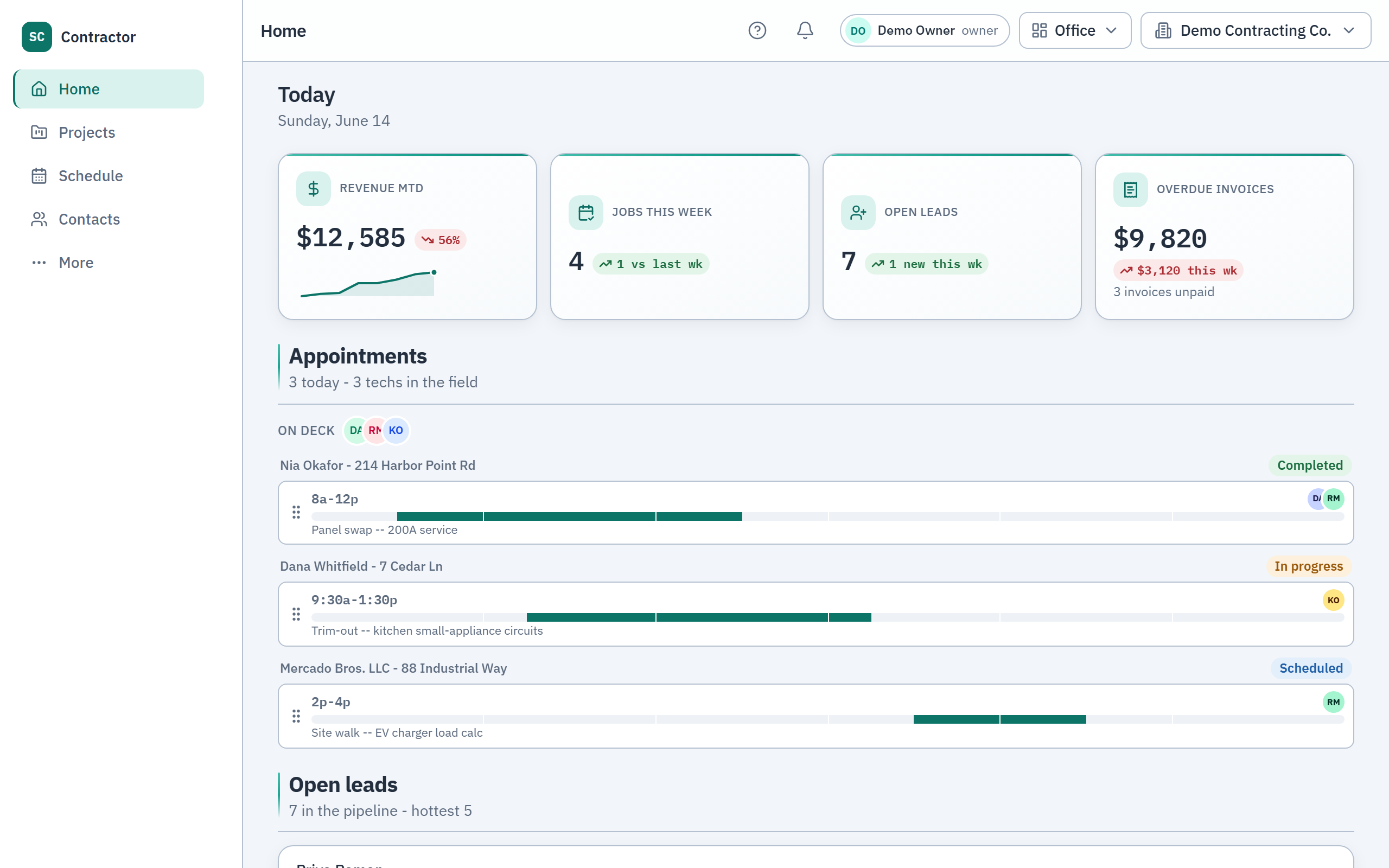Click the Projects folder icon

[39, 132]
